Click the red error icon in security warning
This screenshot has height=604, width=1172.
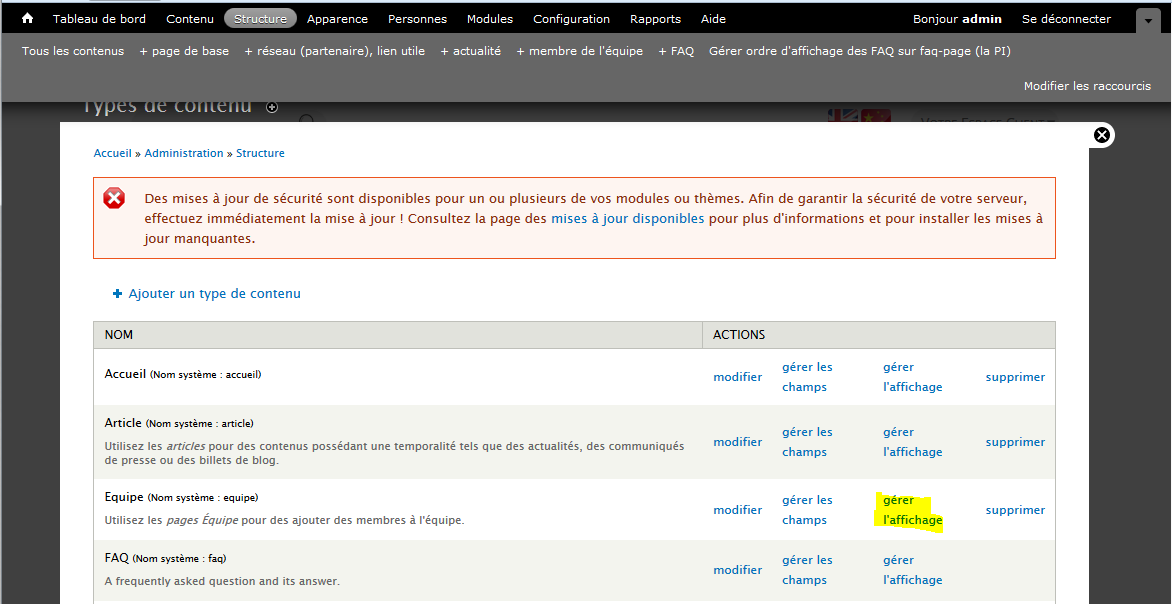[x=115, y=198]
